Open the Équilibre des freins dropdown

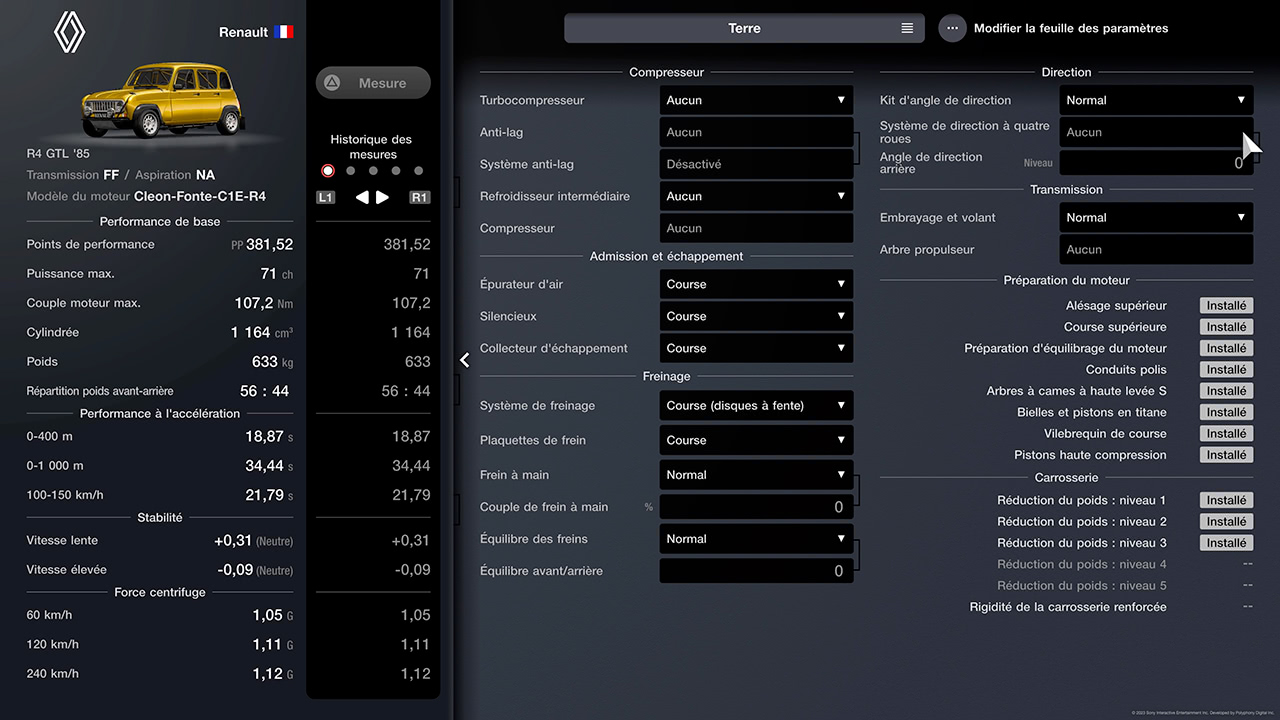click(x=756, y=539)
